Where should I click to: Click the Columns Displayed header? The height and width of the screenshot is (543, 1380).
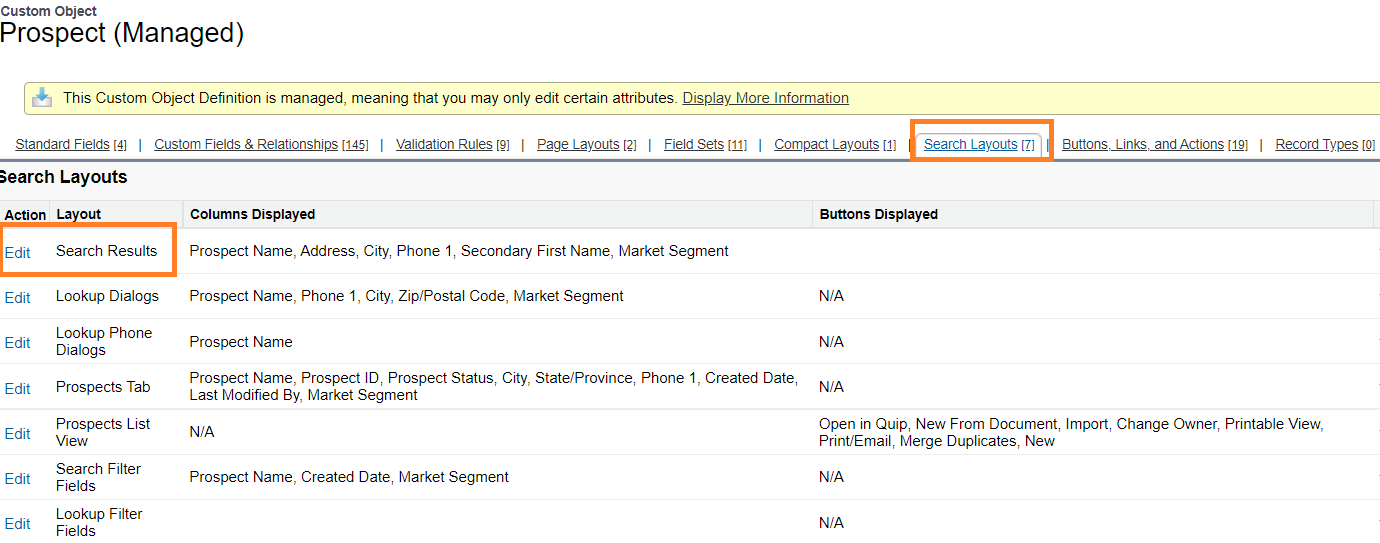pyautogui.click(x=253, y=214)
